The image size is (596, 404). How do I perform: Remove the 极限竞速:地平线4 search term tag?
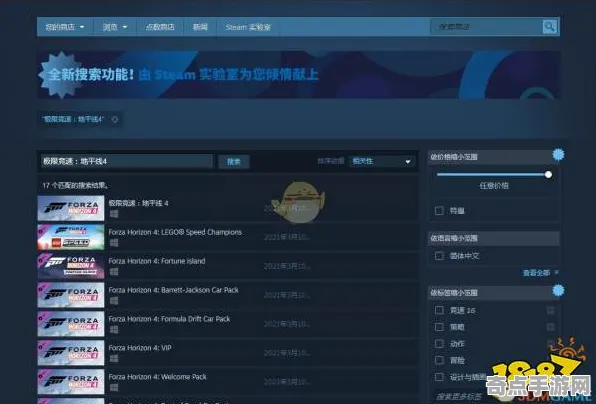[x=115, y=120]
